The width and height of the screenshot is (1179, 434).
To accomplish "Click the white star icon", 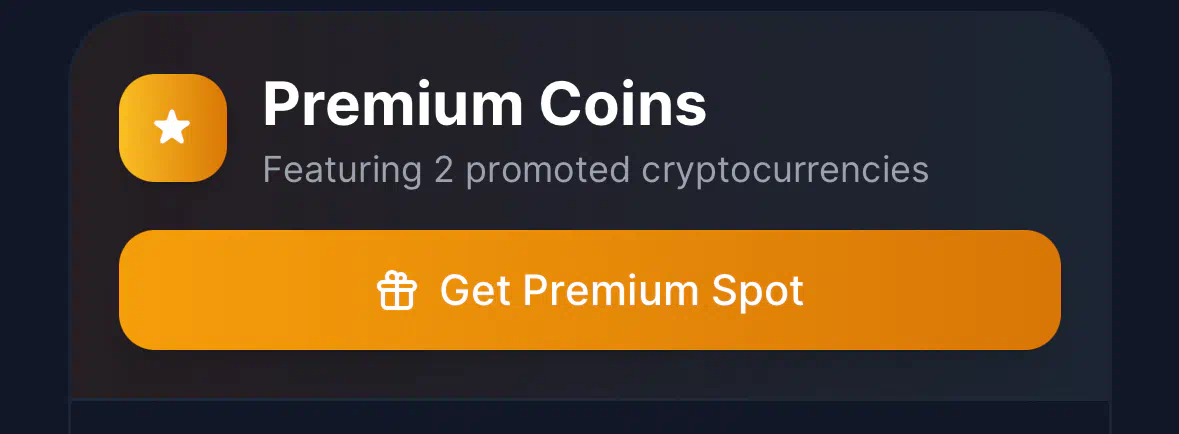I will pyautogui.click(x=171, y=128).
